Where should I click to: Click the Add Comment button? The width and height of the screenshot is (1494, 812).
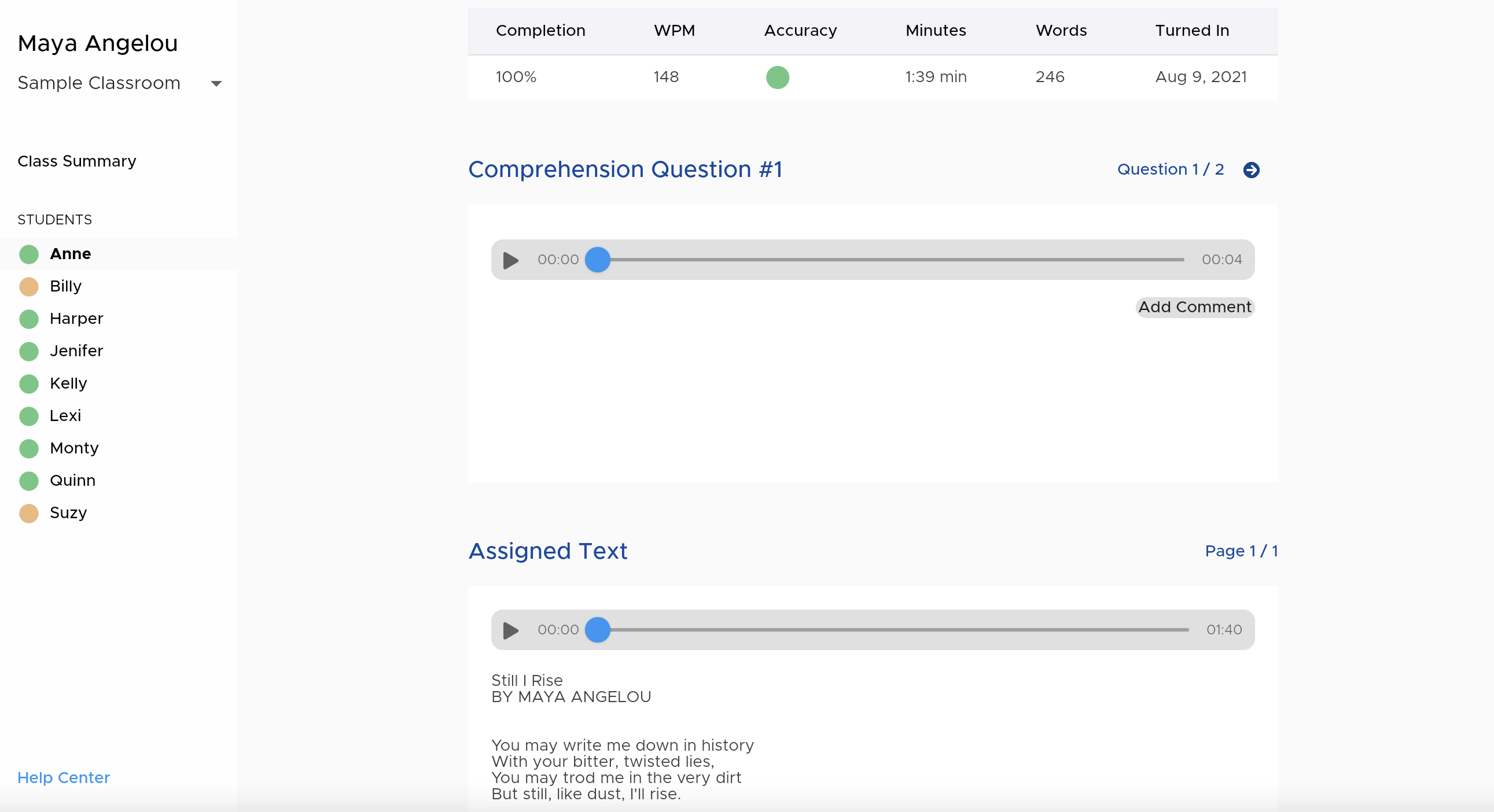1195,307
